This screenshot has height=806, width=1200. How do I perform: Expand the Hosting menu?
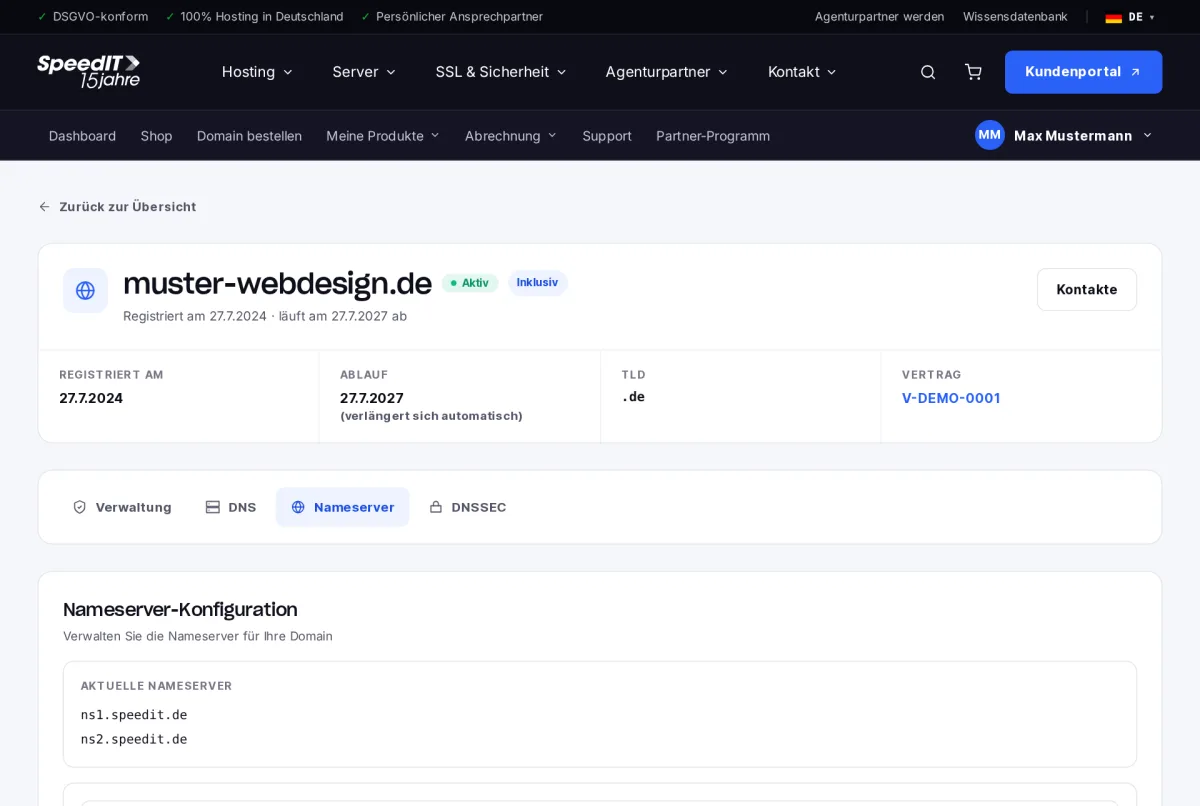click(257, 72)
